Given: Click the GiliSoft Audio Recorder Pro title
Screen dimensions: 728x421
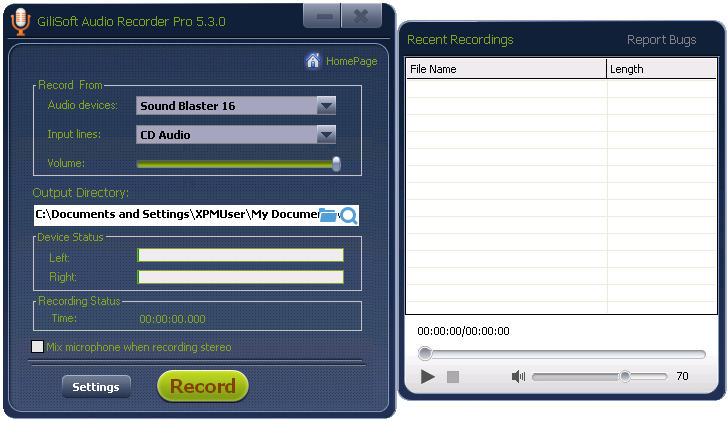Looking at the screenshot, I should (x=131, y=21).
